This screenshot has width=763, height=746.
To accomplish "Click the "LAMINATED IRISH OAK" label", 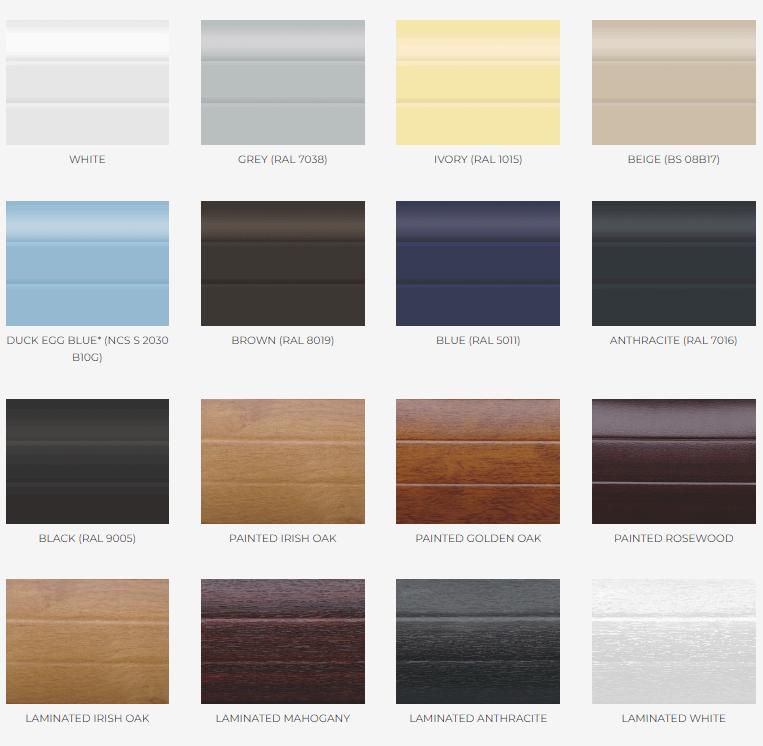I will tap(88, 718).
